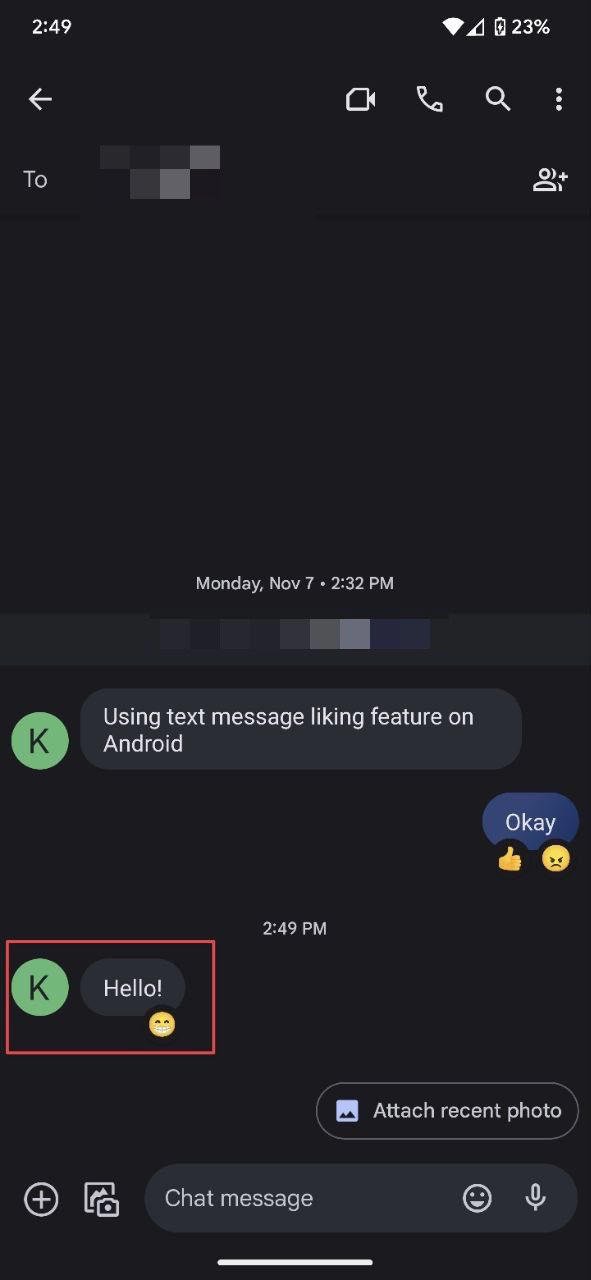Image resolution: width=591 pixels, height=1280 pixels.
Task: Tap the microphone voice message icon
Action: click(536, 1198)
